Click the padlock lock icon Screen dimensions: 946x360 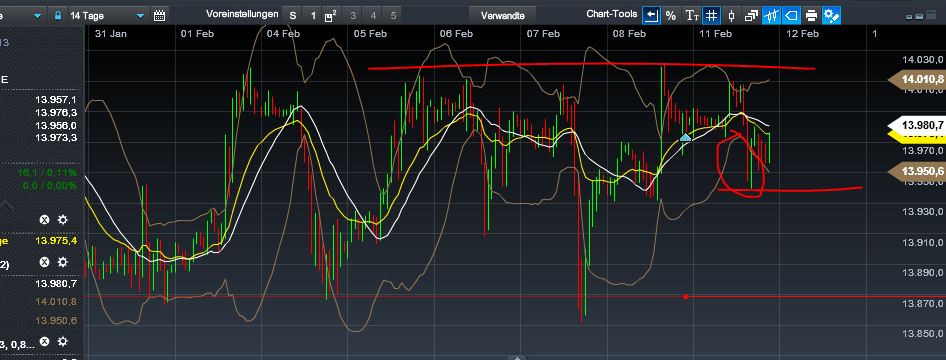58,16
